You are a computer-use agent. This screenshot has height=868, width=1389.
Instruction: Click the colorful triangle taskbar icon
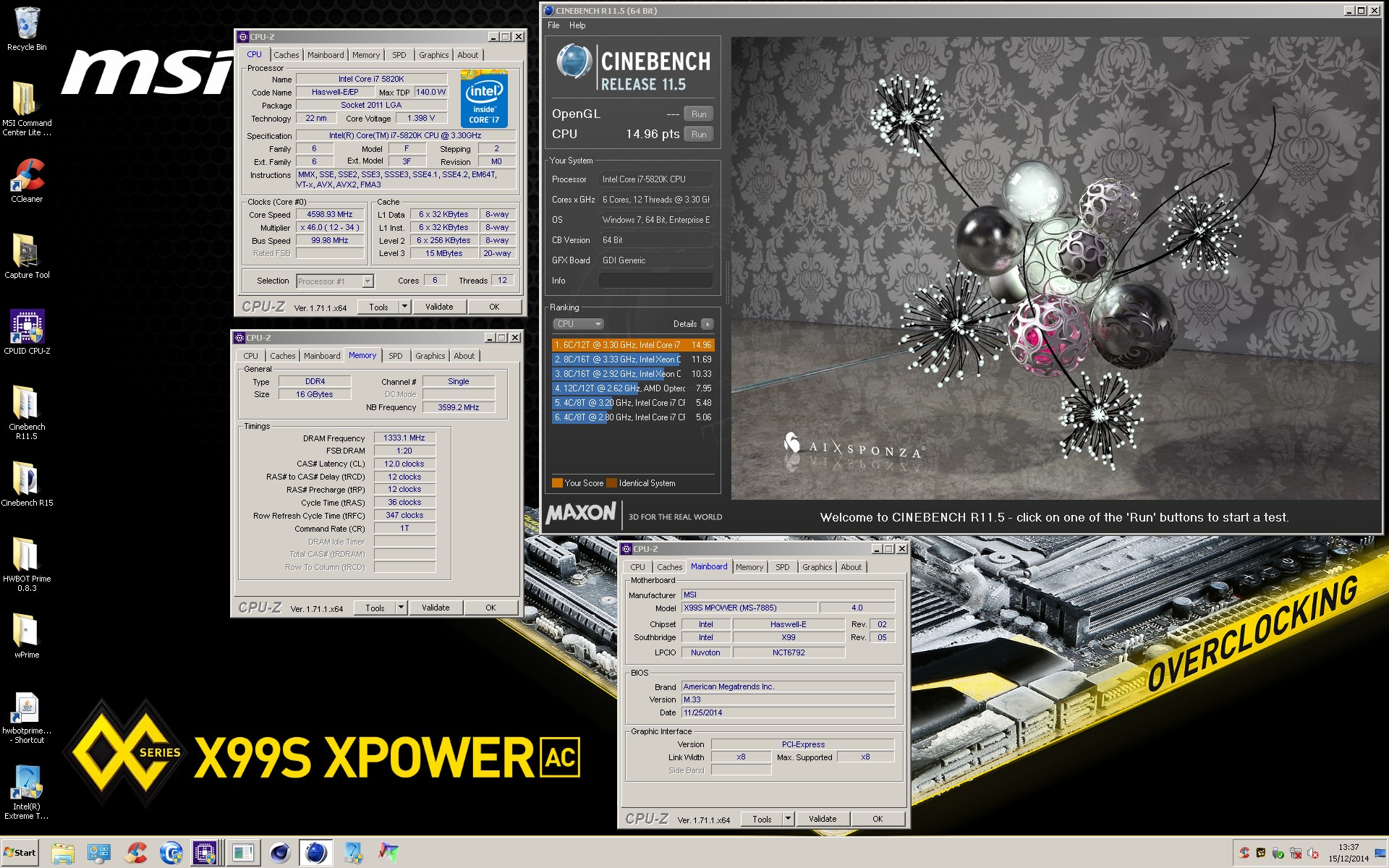click(388, 854)
